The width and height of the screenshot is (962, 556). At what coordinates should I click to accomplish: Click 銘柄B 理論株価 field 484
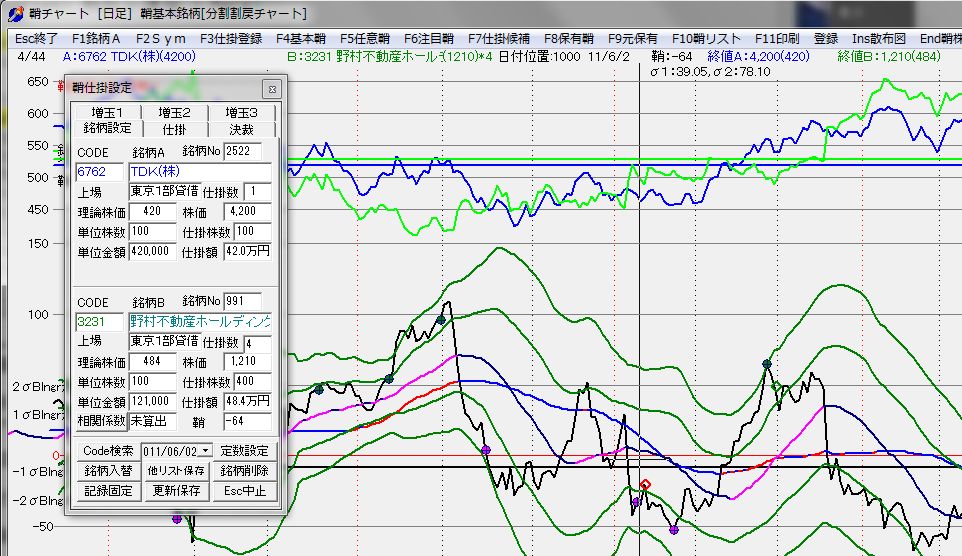(152, 361)
